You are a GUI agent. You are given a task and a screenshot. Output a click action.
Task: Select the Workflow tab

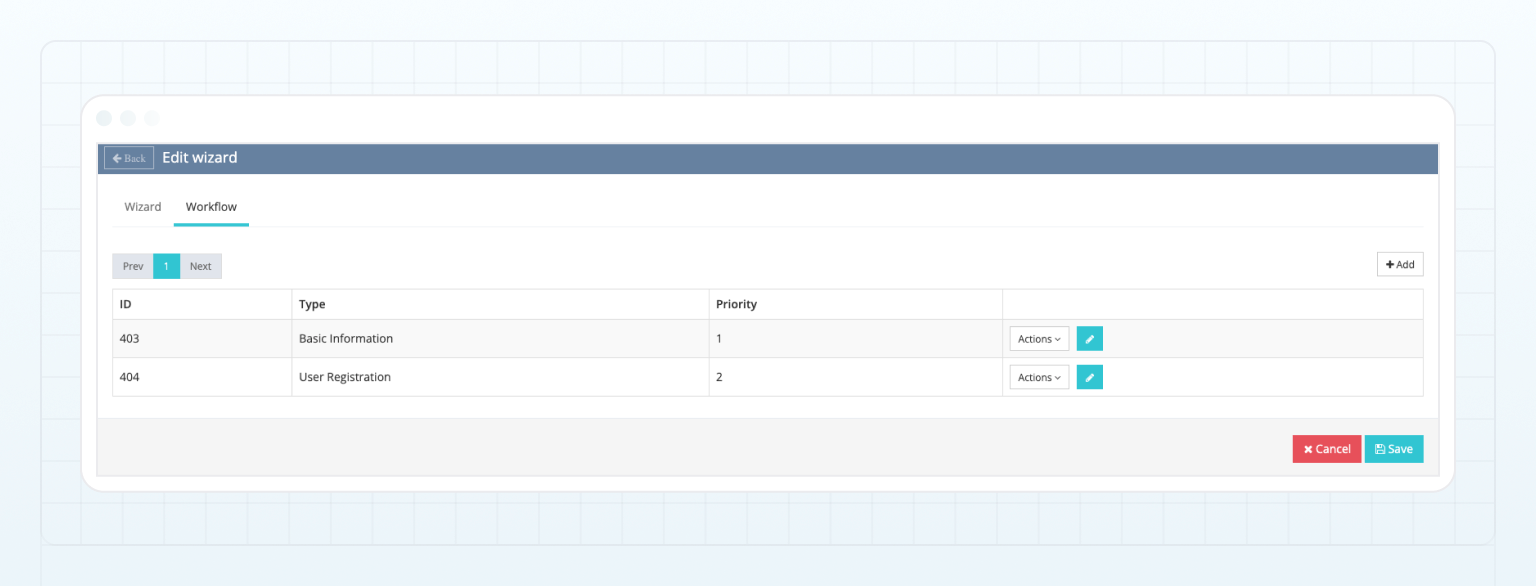coord(211,206)
